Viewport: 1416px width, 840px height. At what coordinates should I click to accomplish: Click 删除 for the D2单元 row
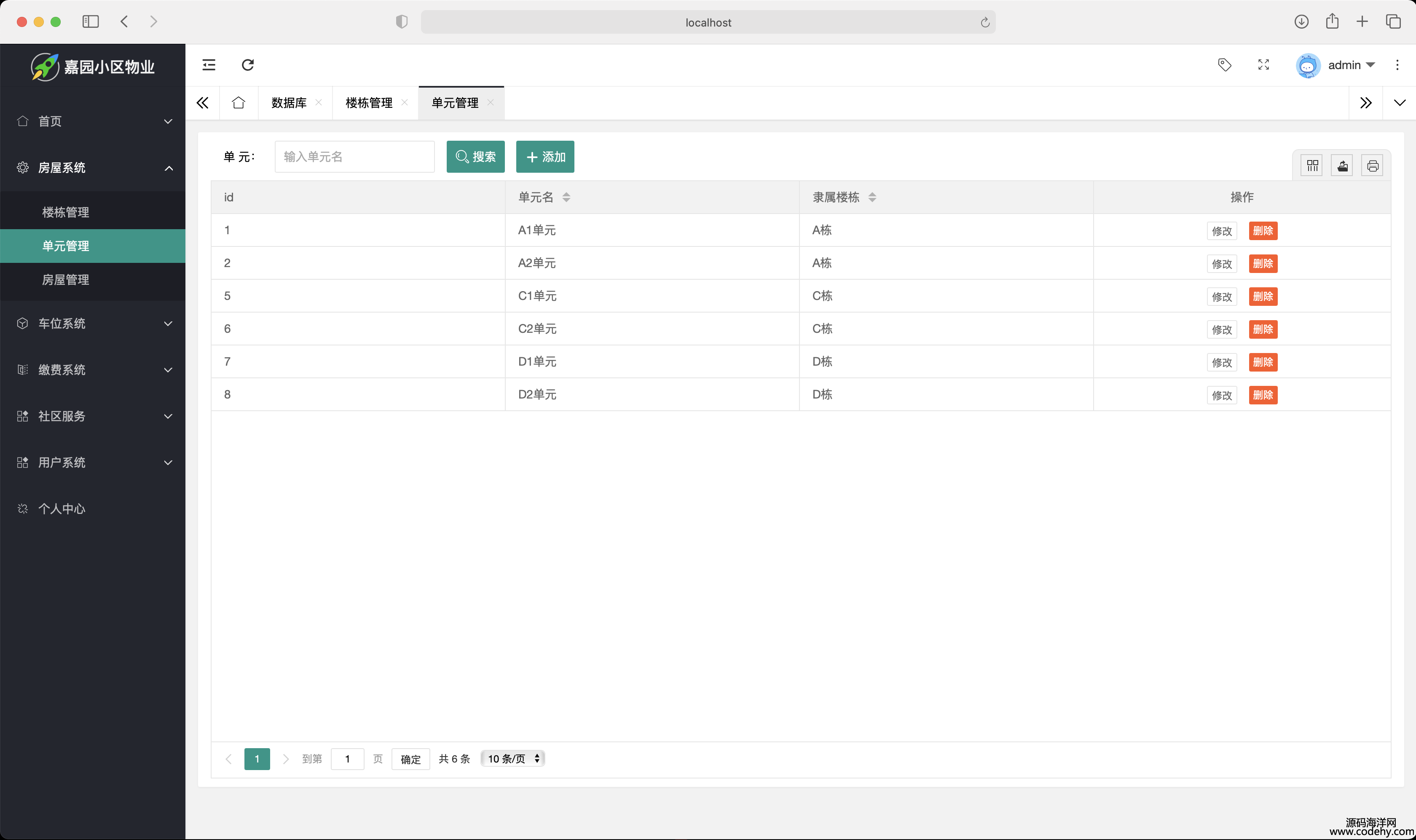1263,395
